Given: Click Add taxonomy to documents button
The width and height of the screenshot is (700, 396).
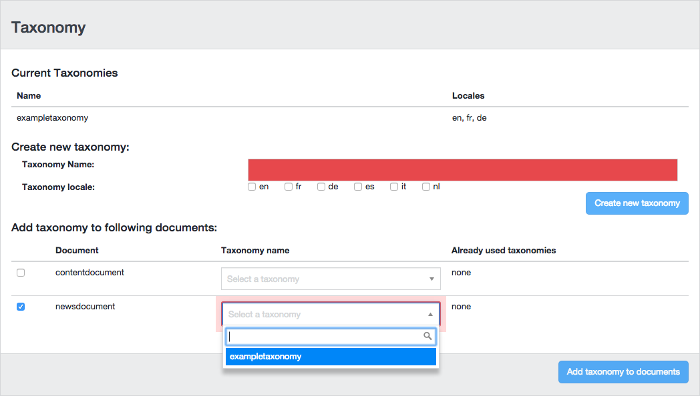Looking at the screenshot, I should [x=623, y=372].
